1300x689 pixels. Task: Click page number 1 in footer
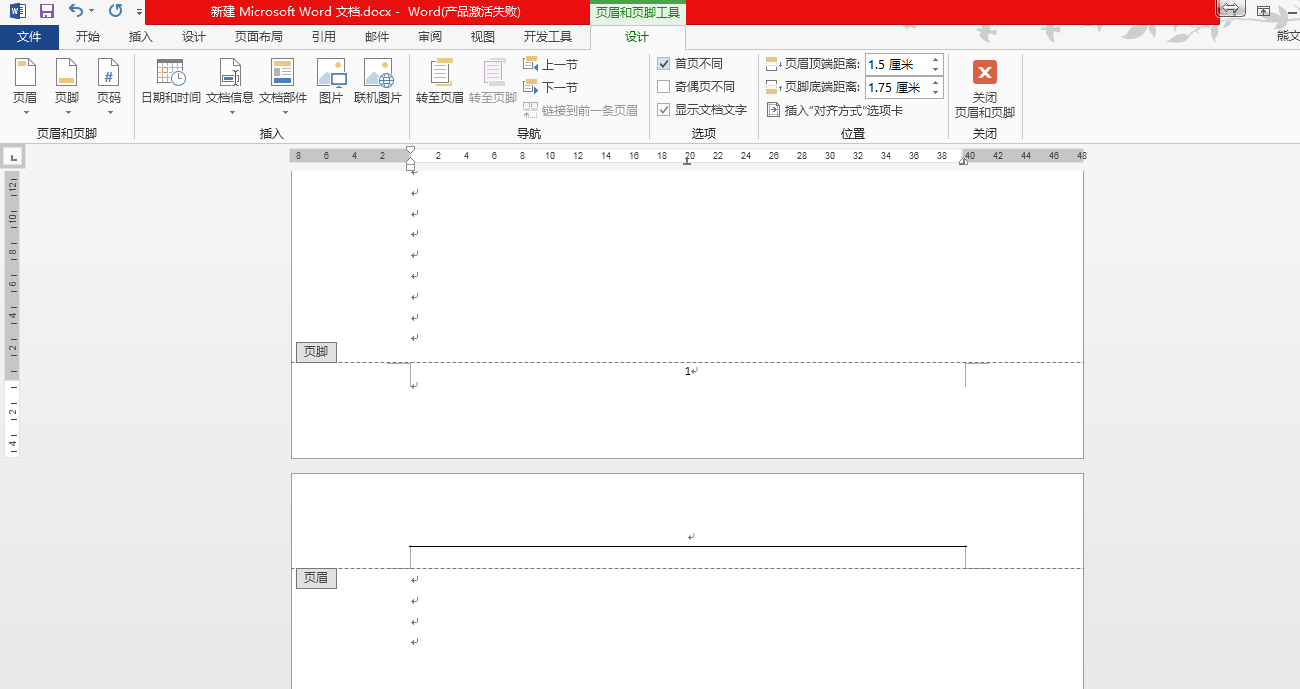click(688, 372)
